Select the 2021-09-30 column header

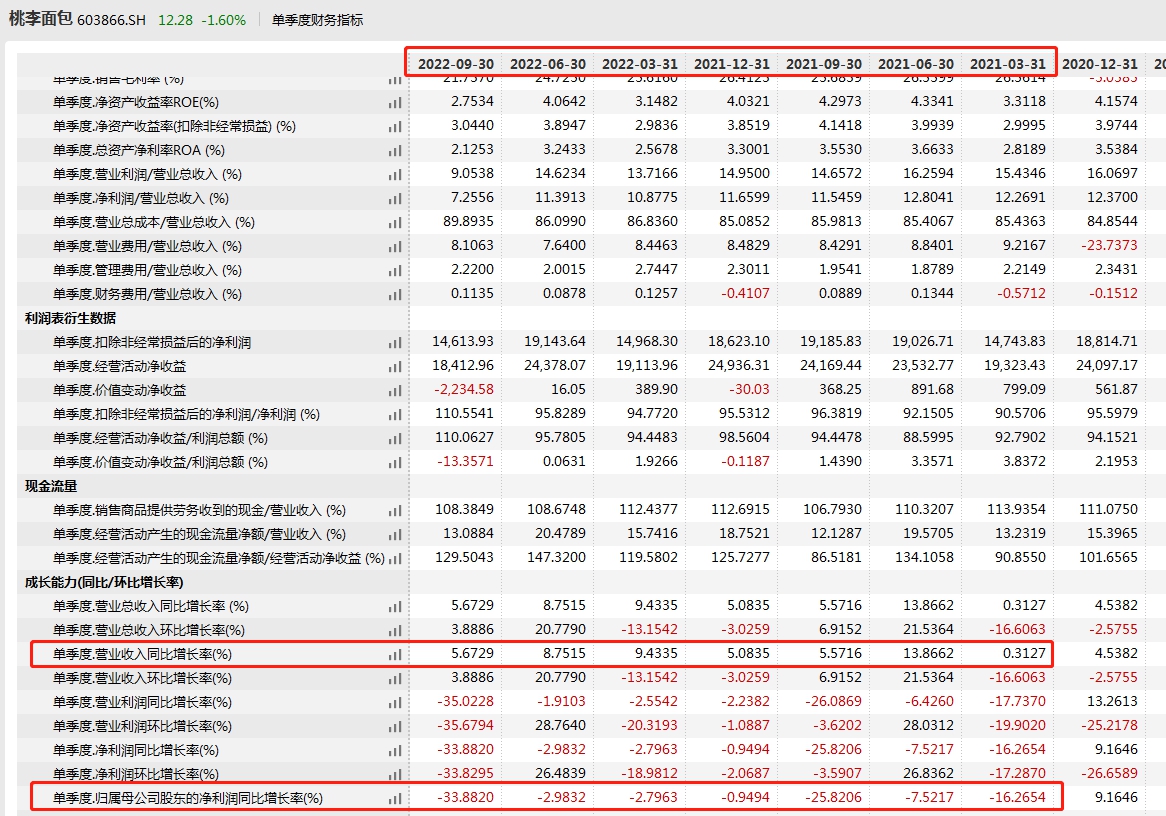point(824,64)
